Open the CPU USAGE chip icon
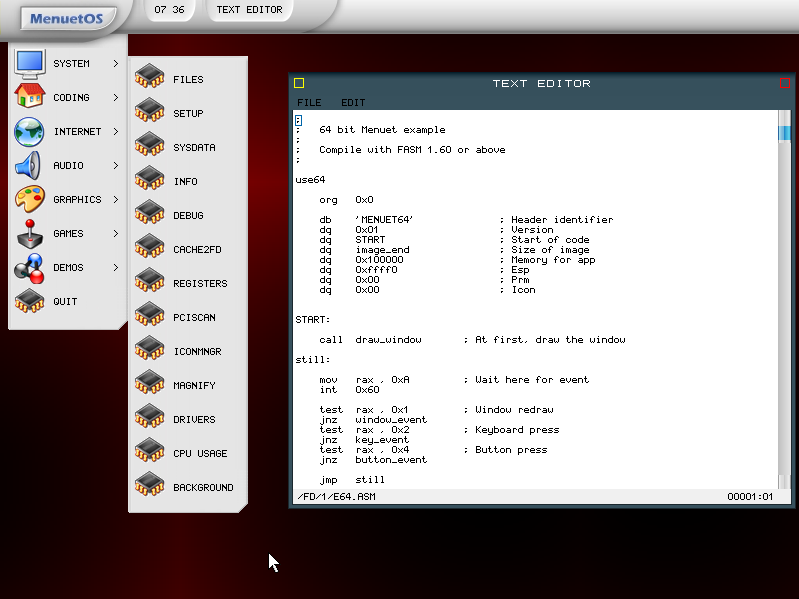 pos(149,453)
